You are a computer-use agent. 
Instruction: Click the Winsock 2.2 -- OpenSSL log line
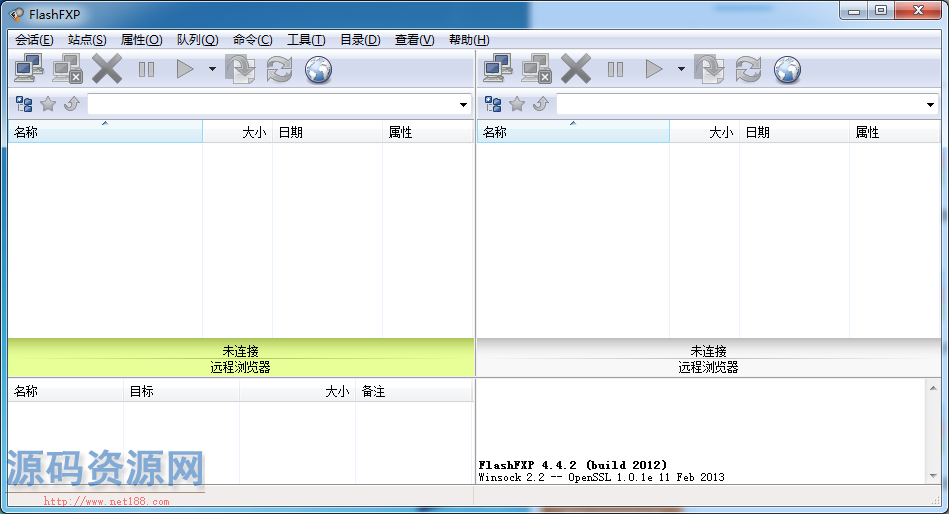tap(601, 477)
